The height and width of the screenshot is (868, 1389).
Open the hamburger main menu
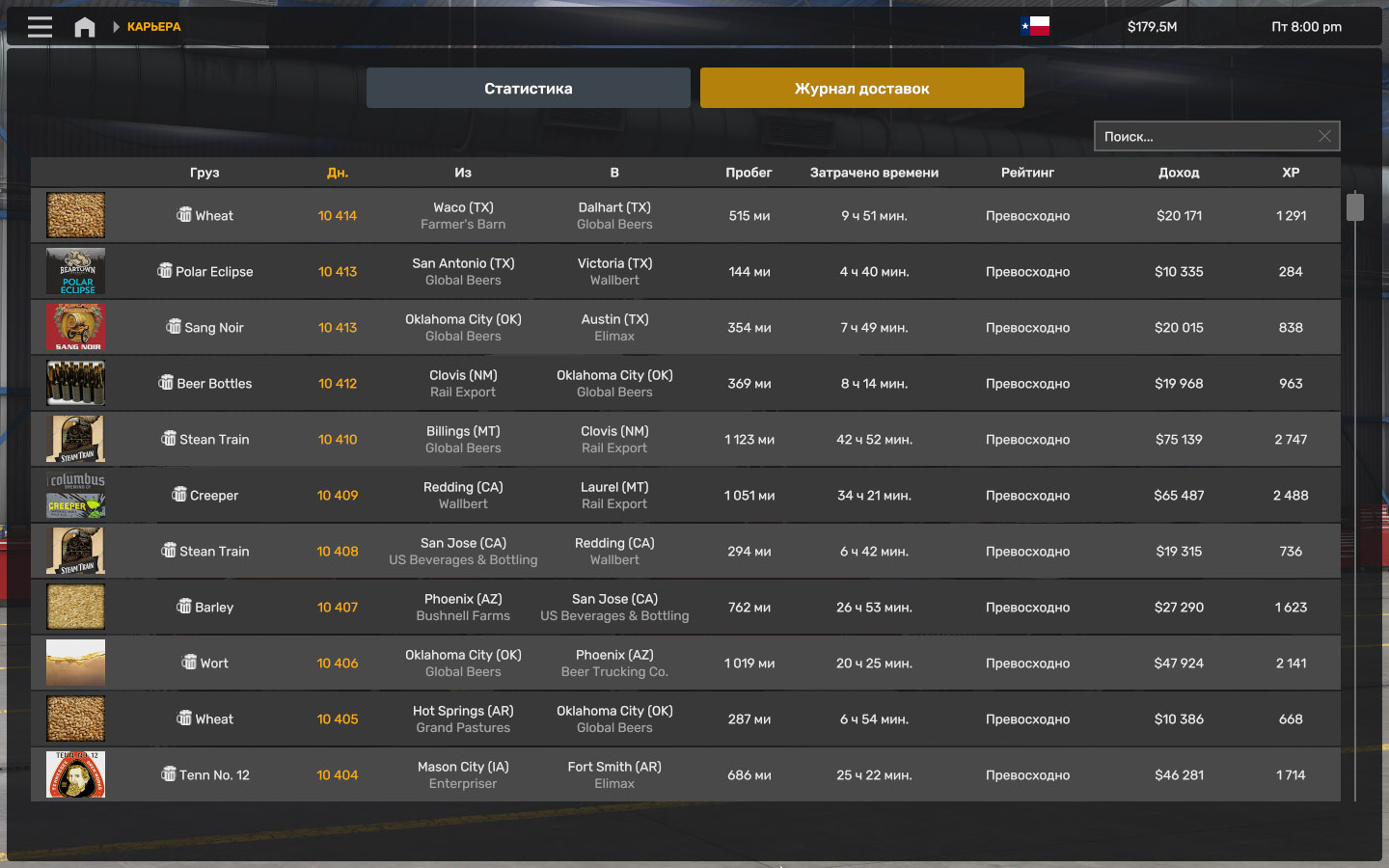click(x=40, y=27)
